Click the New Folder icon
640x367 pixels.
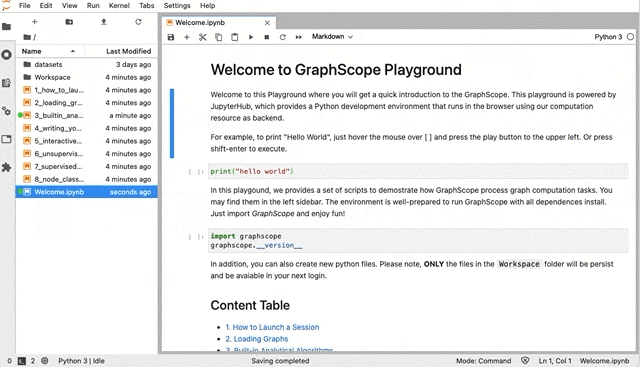pos(69,22)
